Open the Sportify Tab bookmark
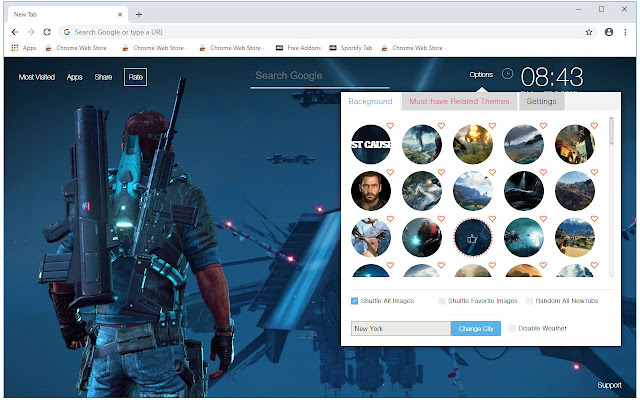This screenshot has height=400, width=640. (x=351, y=48)
